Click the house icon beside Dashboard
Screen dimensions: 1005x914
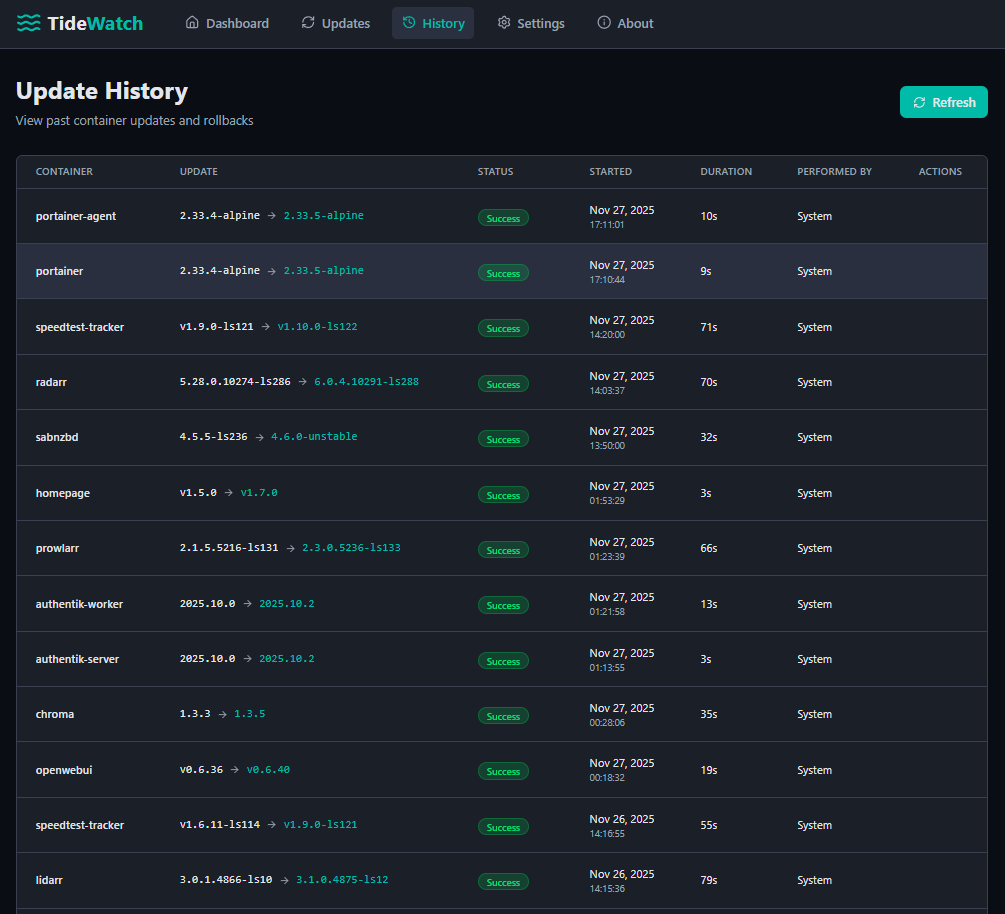point(192,23)
